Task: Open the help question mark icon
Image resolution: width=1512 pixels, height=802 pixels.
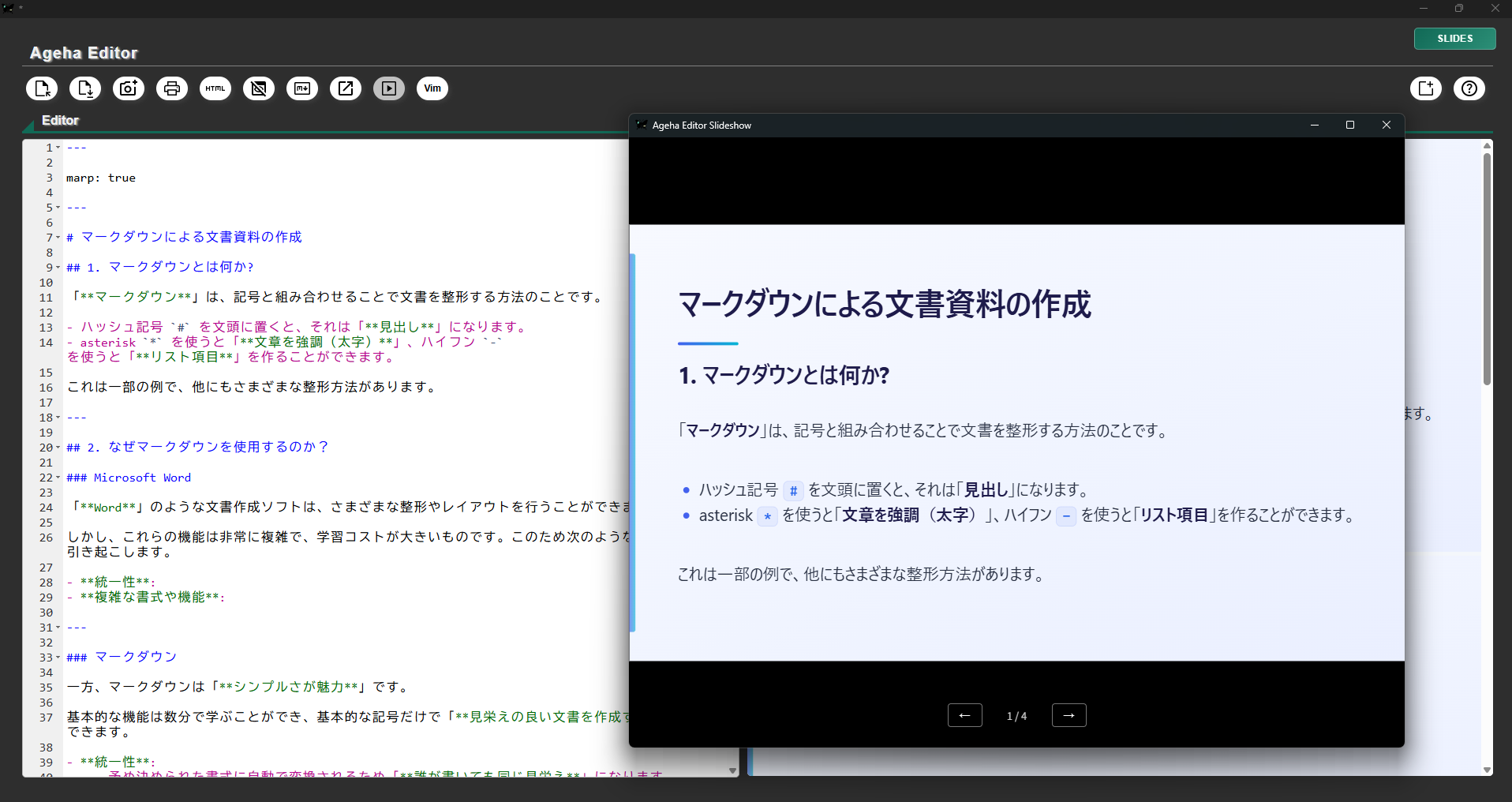Action: click(x=1469, y=88)
